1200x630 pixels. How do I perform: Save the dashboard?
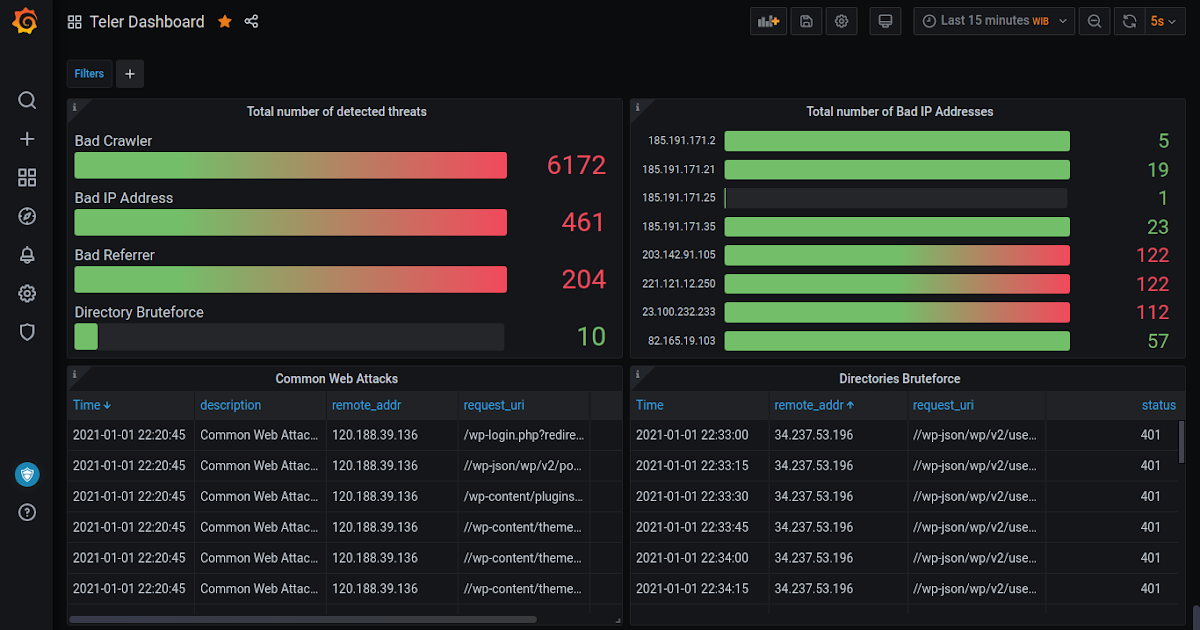pyautogui.click(x=806, y=21)
